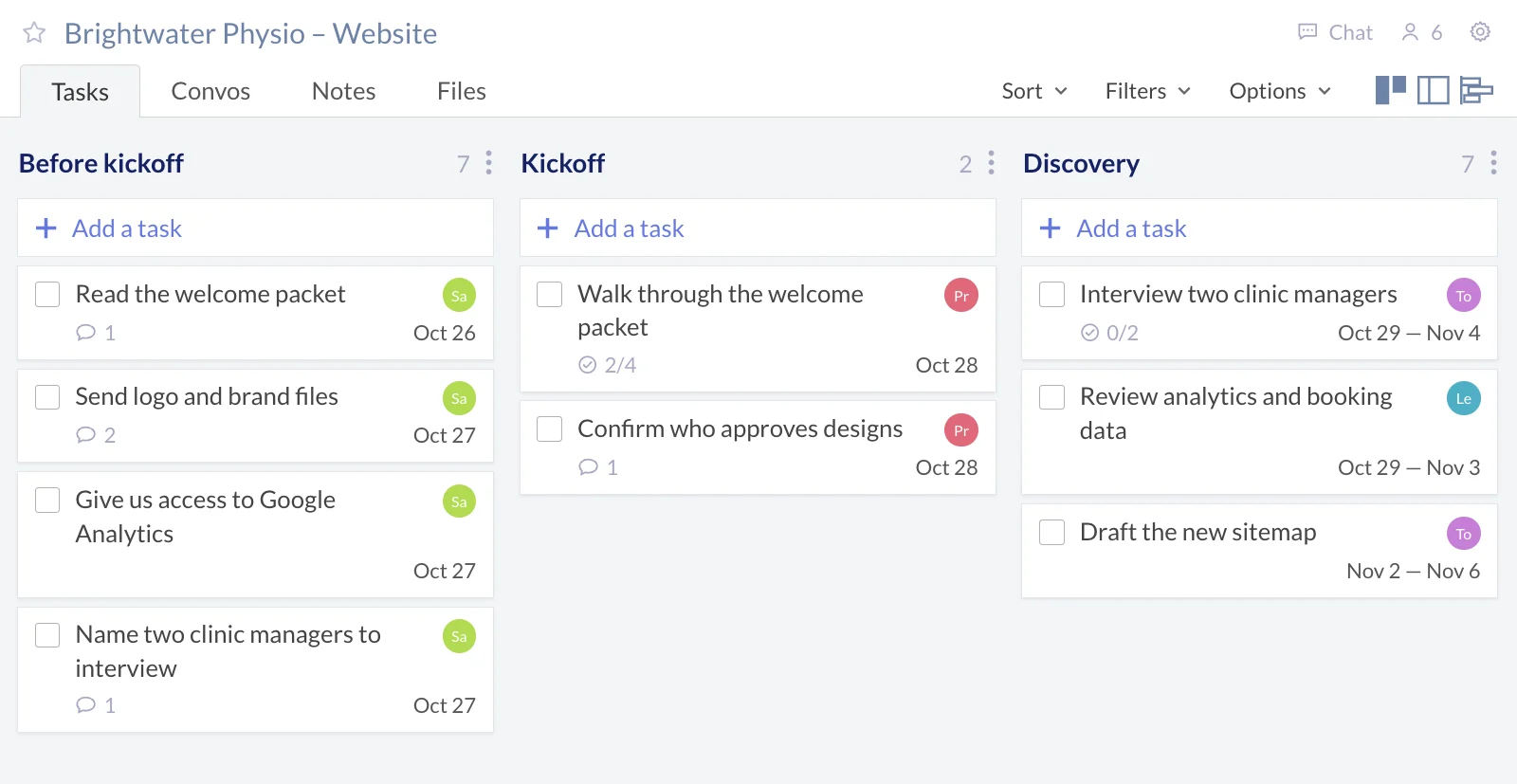This screenshot has height=784, width=1517.
Task: Open project settings gear
Action: (x=1480, y=32)
